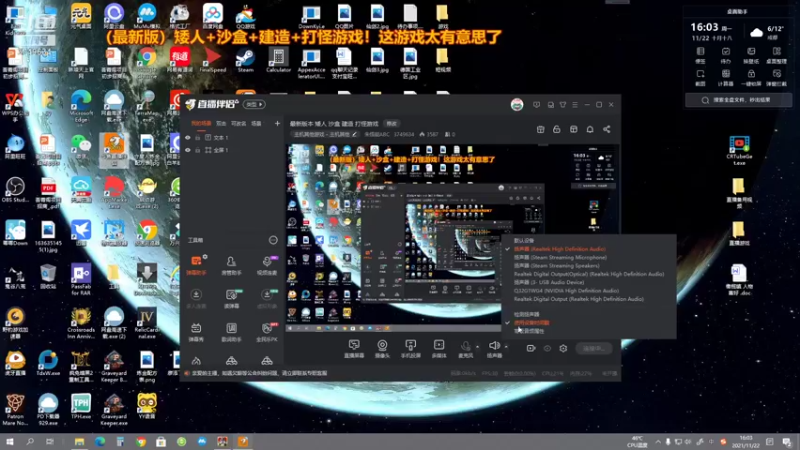The width and height of the screenshot is (800, 450).
Task: Click the last 场景 tab before the plus icon
Action: click(x=256, y=123)
